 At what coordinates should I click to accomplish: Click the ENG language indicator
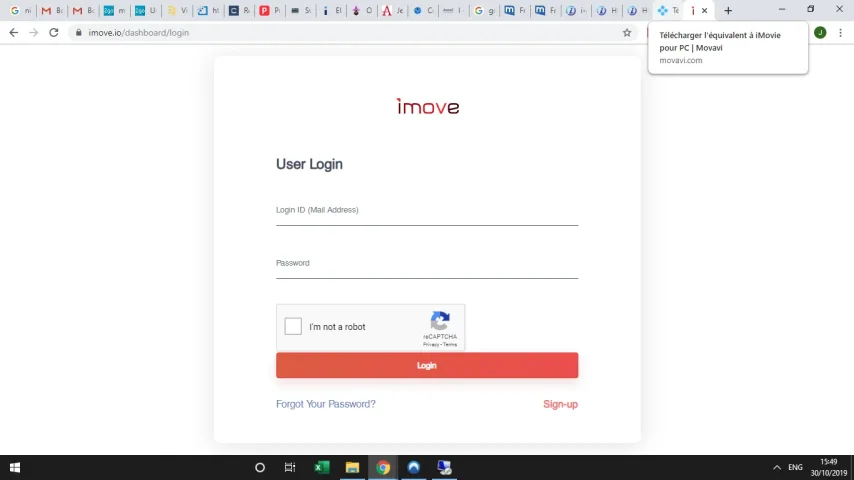coord(795,467)
